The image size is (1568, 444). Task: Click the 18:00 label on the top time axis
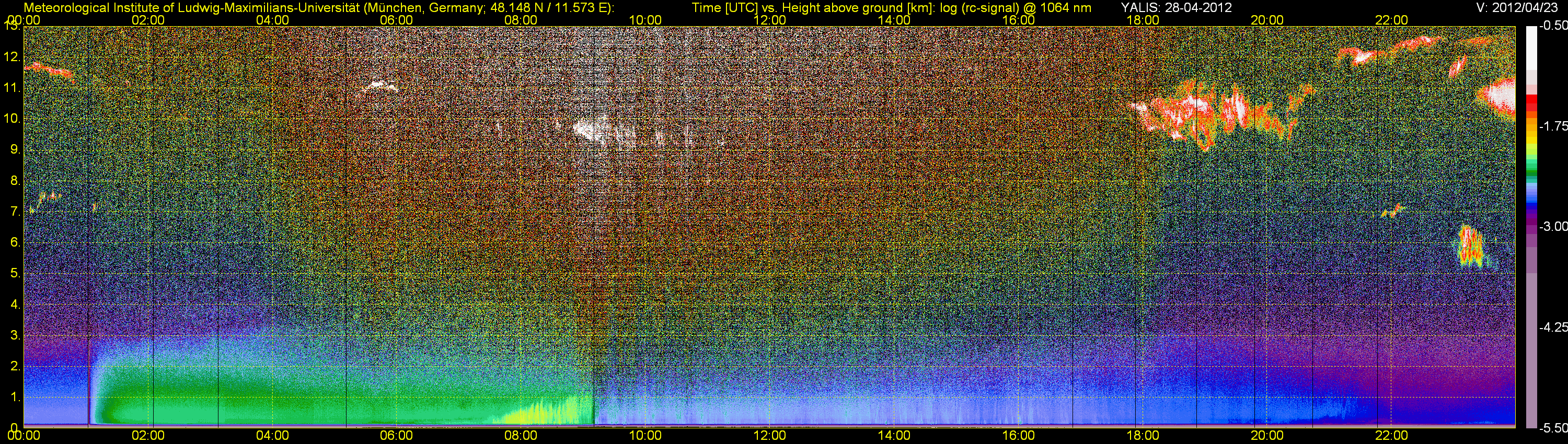[1143, 20]
